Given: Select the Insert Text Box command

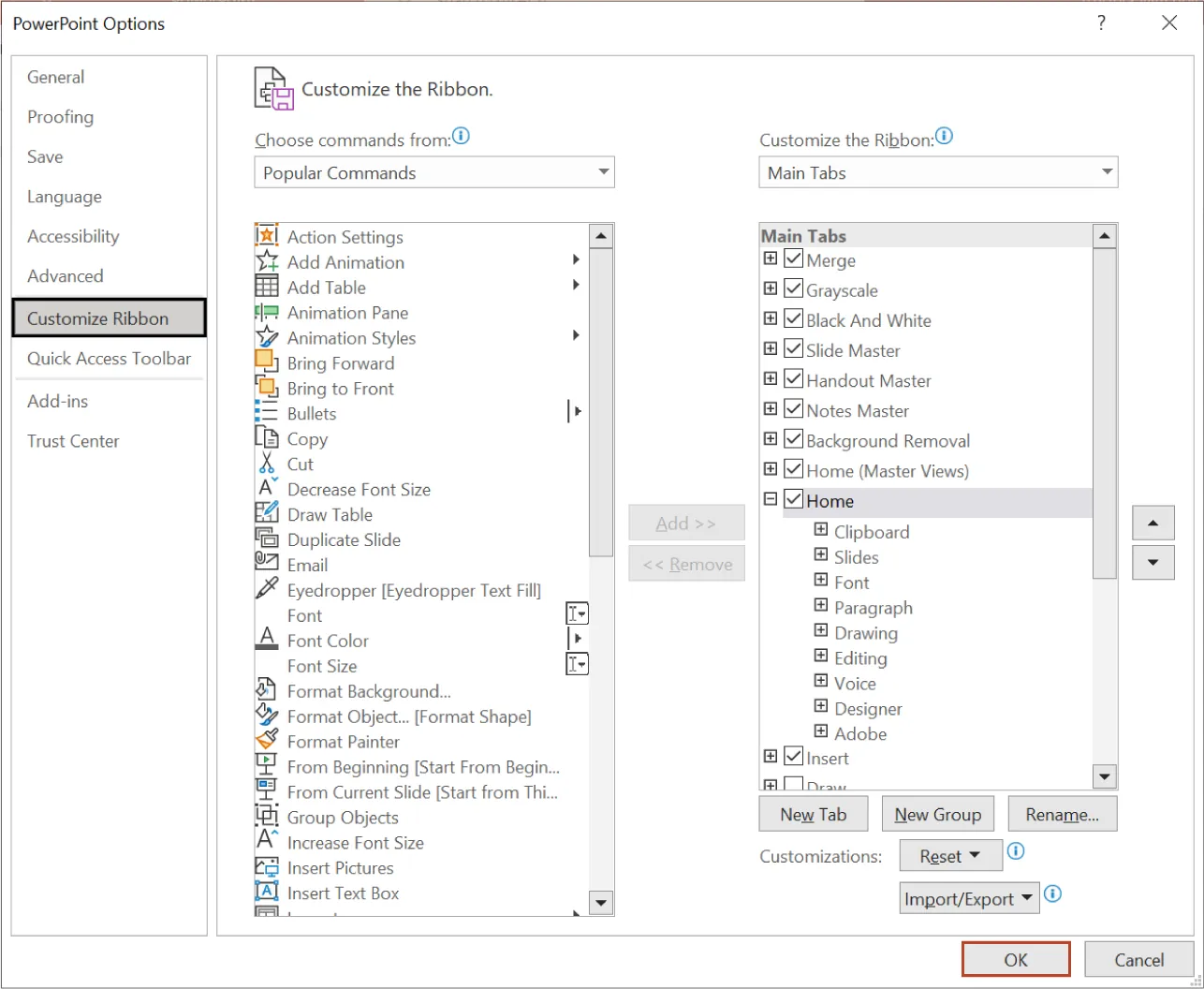Looking at the screenshot, I should [344, 893].
